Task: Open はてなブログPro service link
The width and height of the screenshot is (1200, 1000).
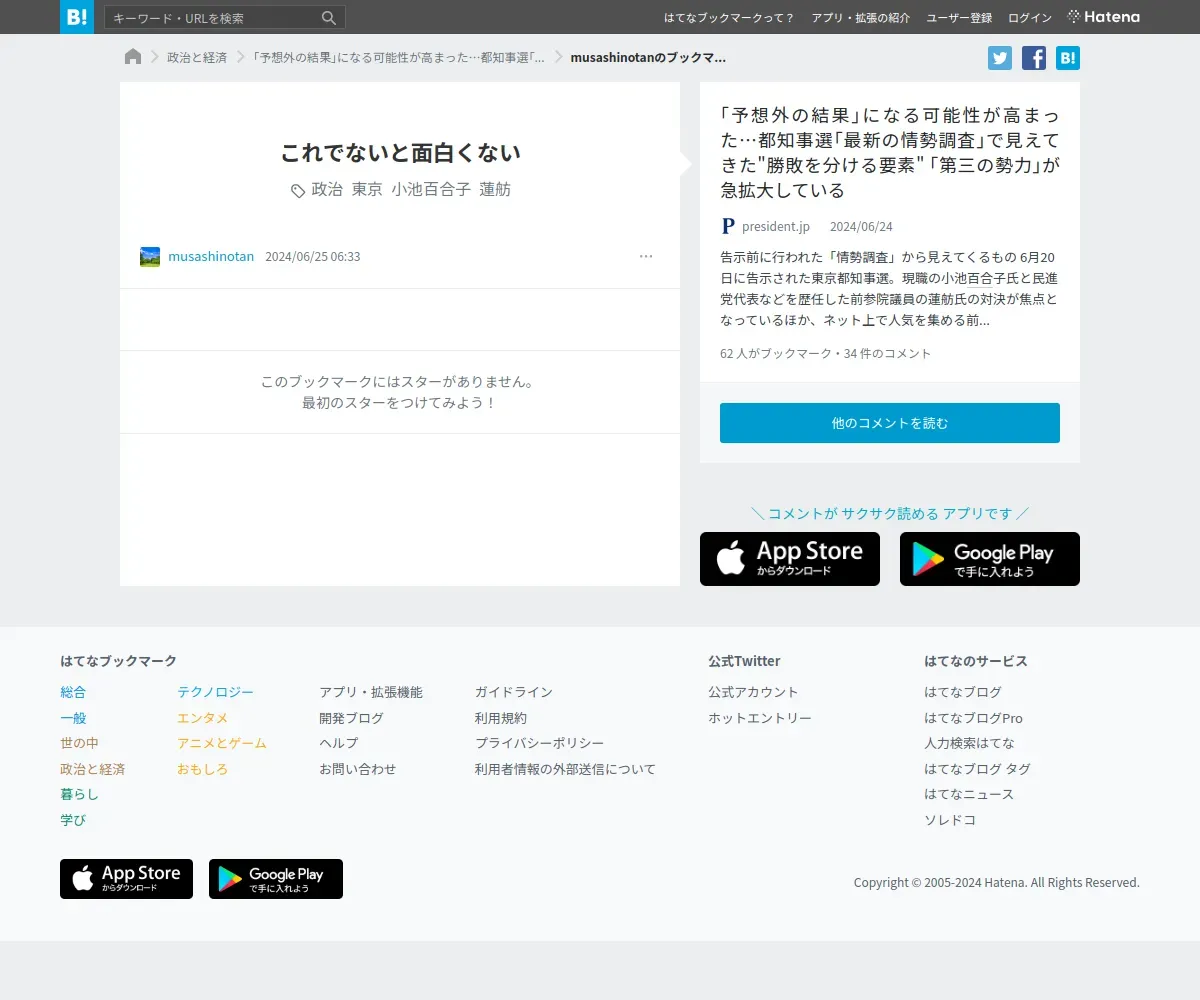Action: [x=973, y=718]
